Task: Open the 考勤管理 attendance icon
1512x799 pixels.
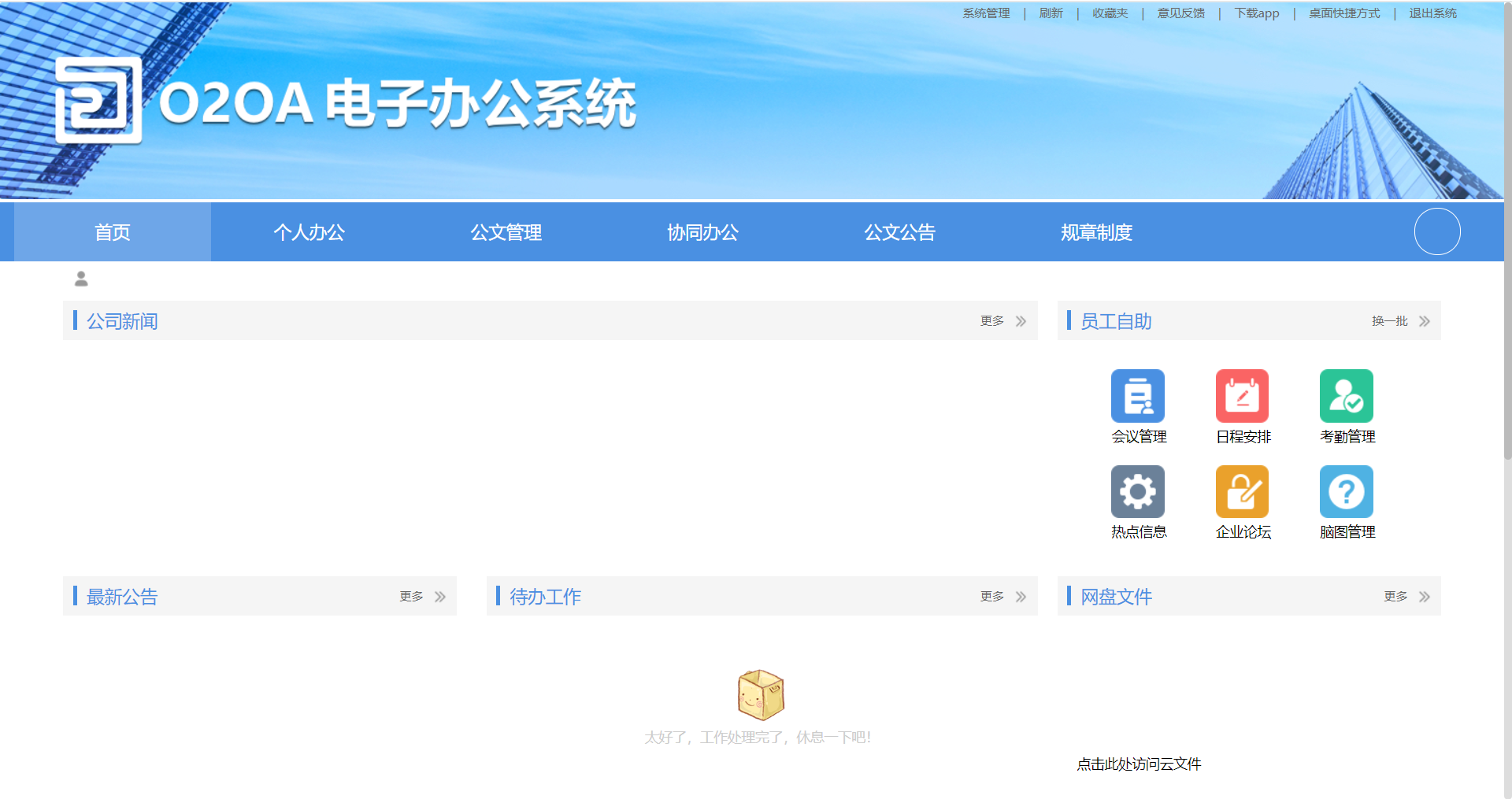Action: pyautogui.click(x=1347, y=396)
